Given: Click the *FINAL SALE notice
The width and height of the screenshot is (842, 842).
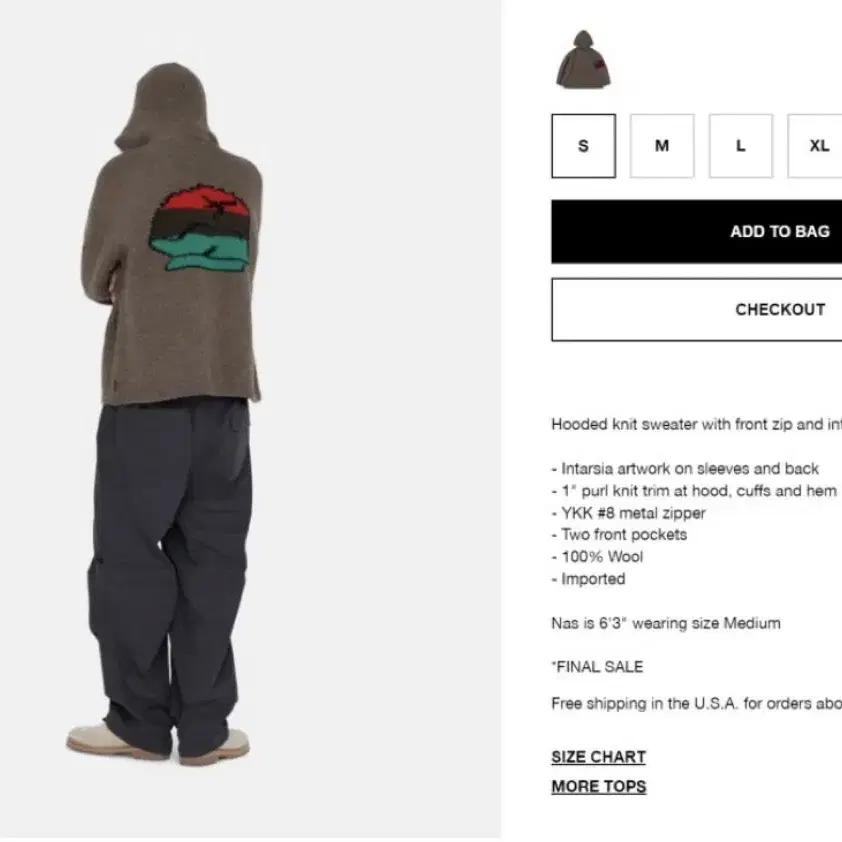Looking at the screenshot, I should click(x=597, y=667).
